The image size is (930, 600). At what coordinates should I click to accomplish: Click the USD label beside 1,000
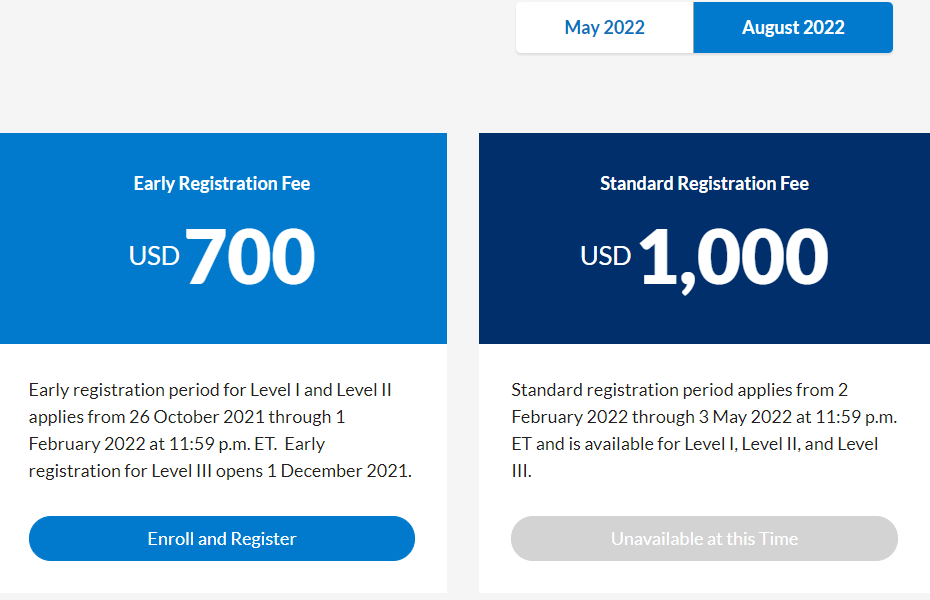606,257
